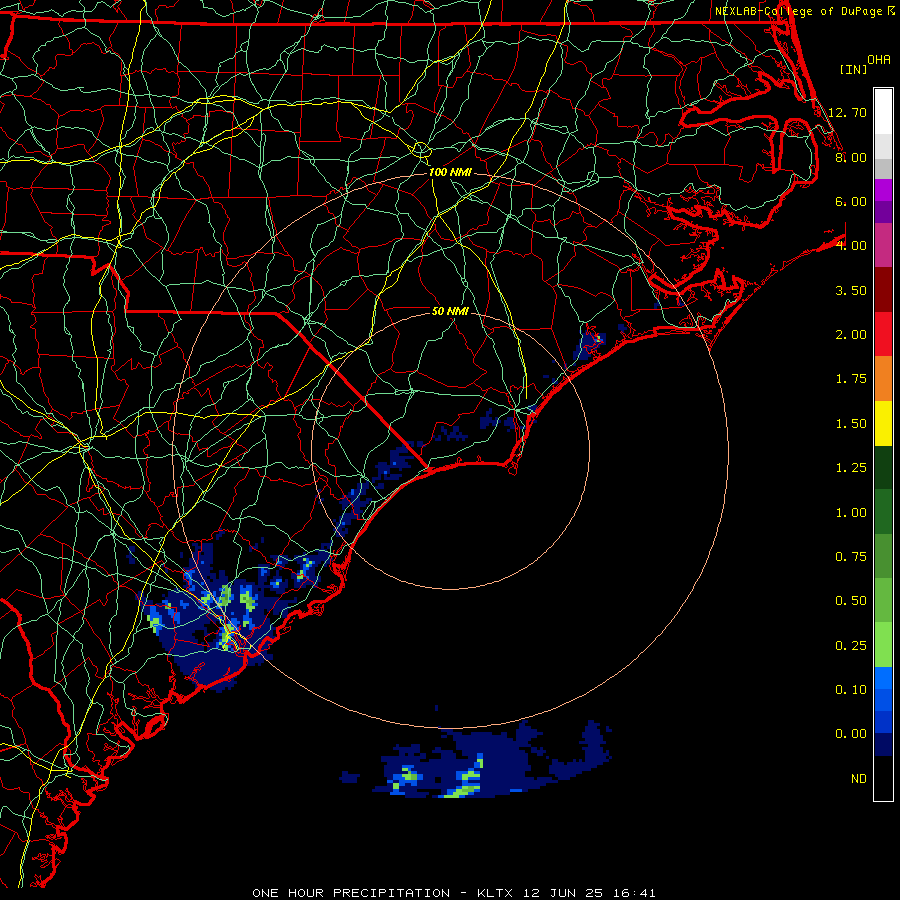Select the 50 NMI range ring label
Image resolution: width=900 pixels, height=900 pixels.
pos(450,311)
